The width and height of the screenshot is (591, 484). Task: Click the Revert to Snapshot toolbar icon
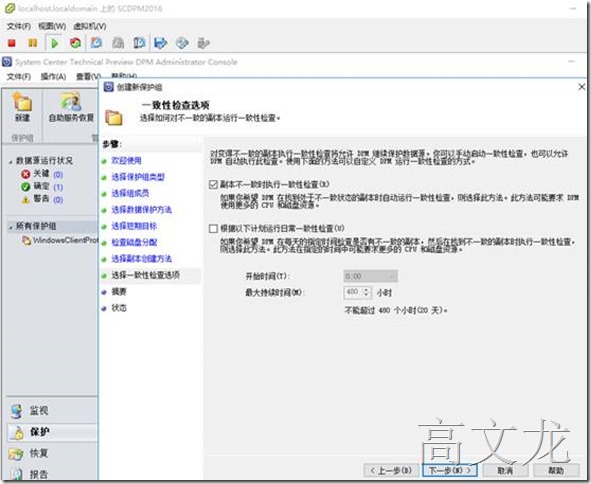point(118,43)
